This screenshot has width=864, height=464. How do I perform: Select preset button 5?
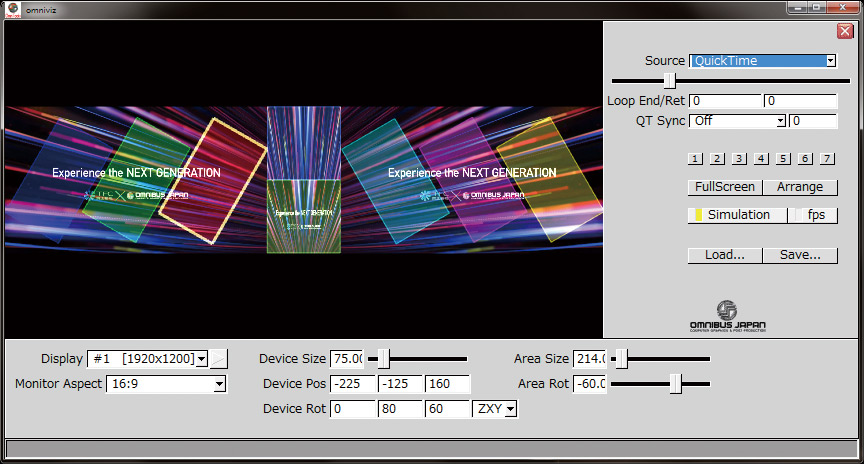(x=783, y=159)
